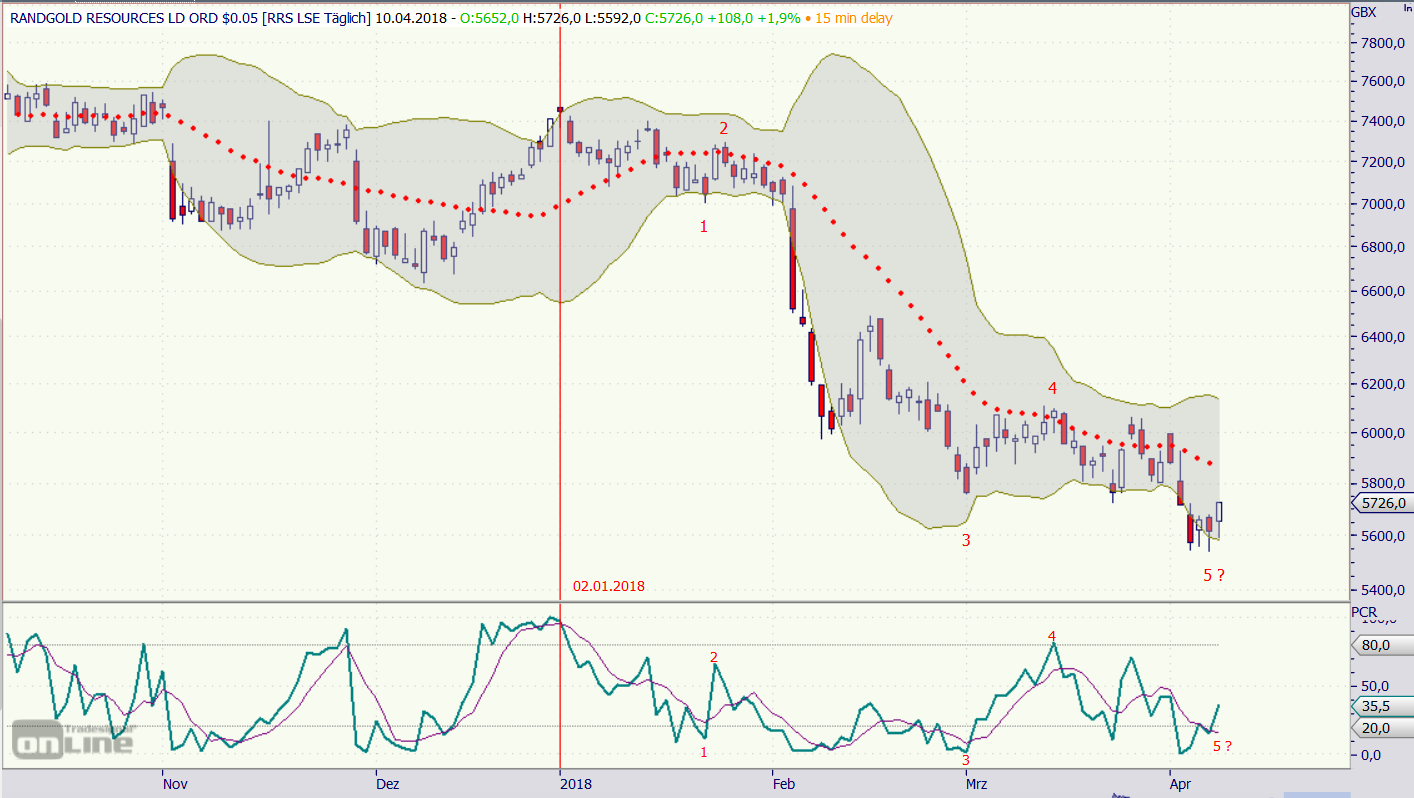Select wave label 3 in the price chart
This screenshot has width=1414, height=798.
pyautogui.click(x=966, y=540)
